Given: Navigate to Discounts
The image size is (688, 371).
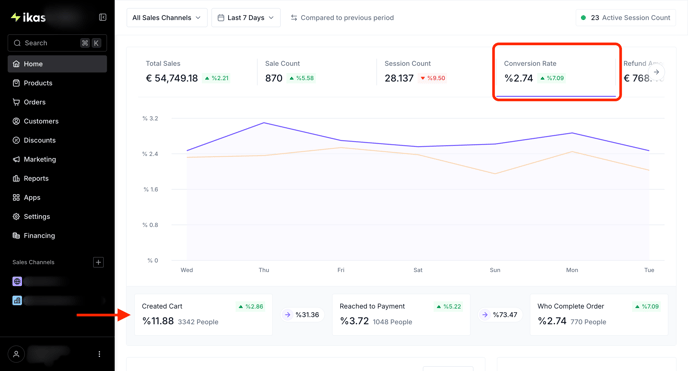Looking at the screenshot, I should tap(57, 140).
